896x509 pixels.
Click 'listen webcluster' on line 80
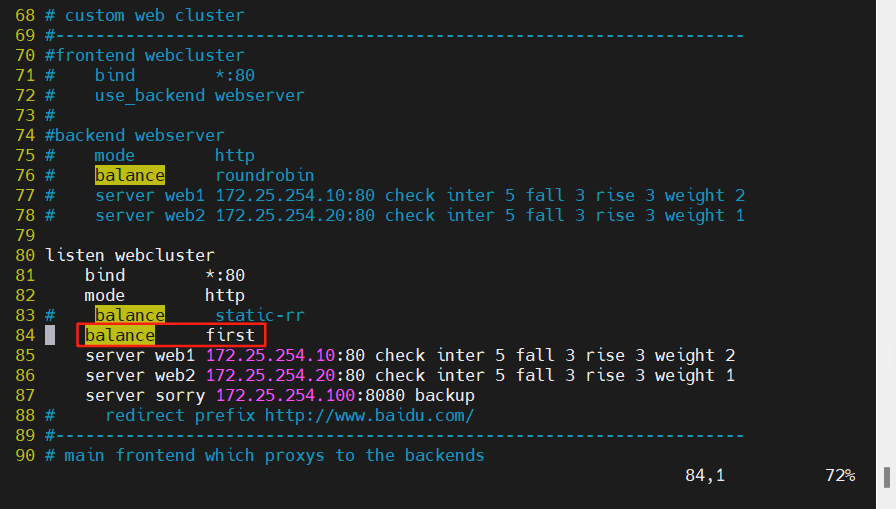coord(130,255)
